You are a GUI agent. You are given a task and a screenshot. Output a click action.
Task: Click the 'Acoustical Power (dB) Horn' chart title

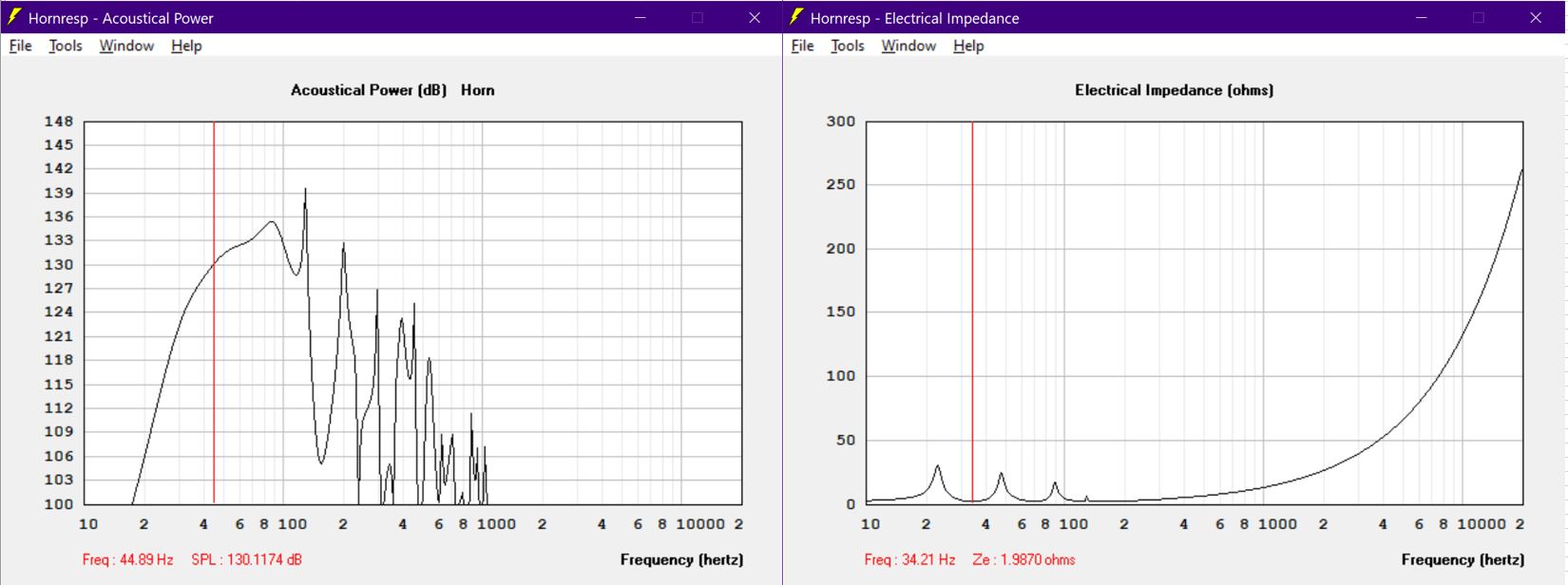392,90
